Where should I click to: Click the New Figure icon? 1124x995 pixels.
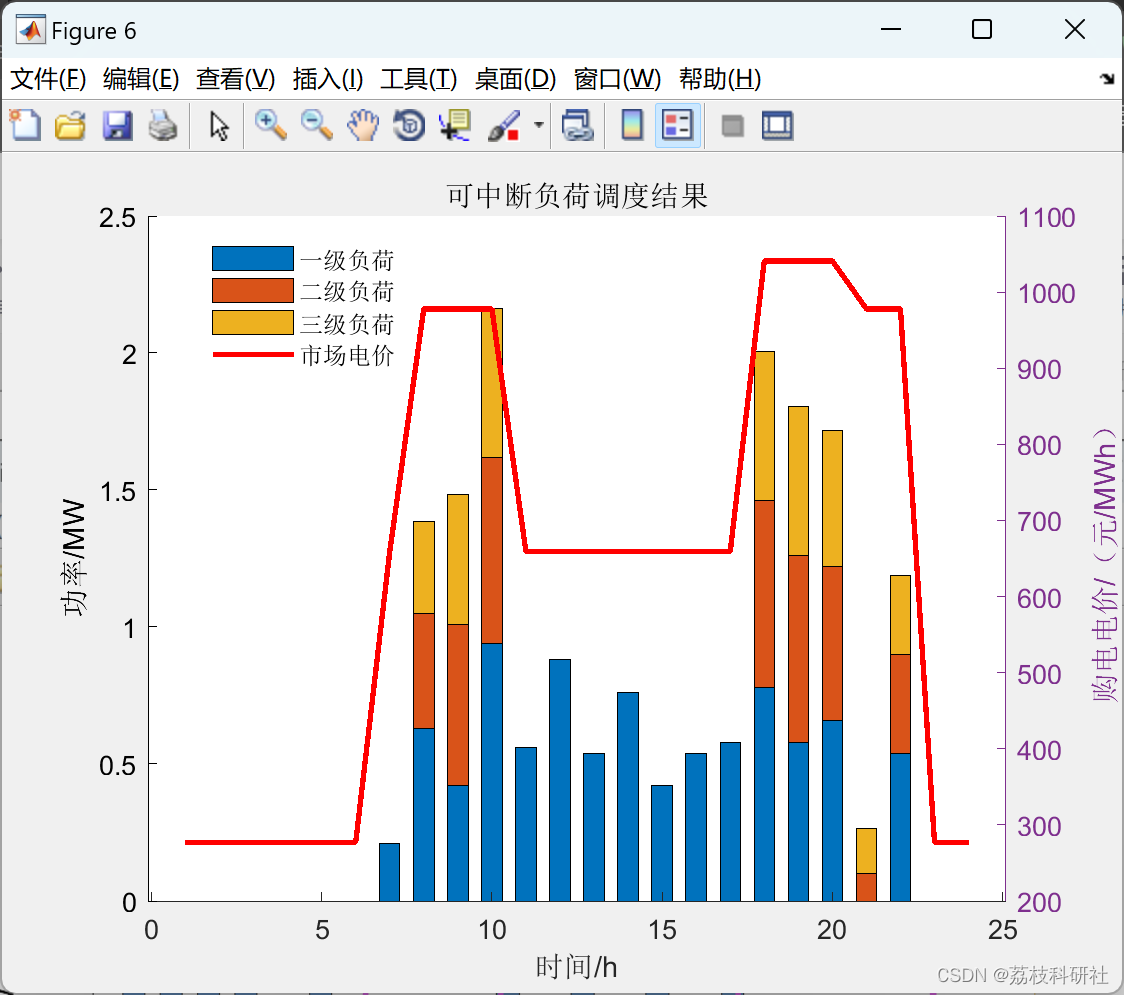25,125
